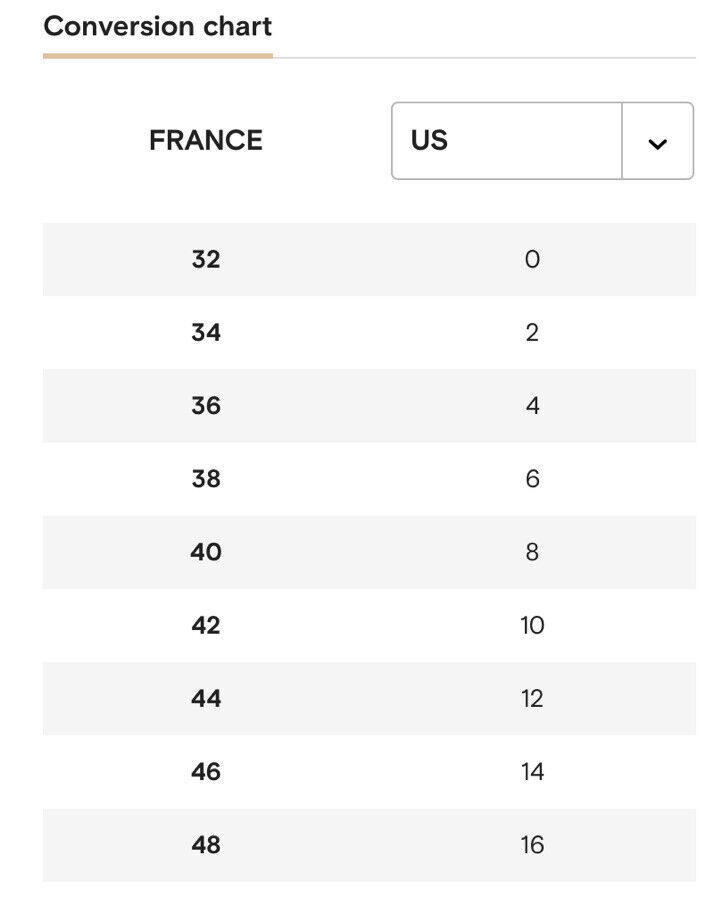Image resolution: width=708 pixels, height=918 pixels.
Task: Click US size 2 value
Action: (x=532, y=333)
